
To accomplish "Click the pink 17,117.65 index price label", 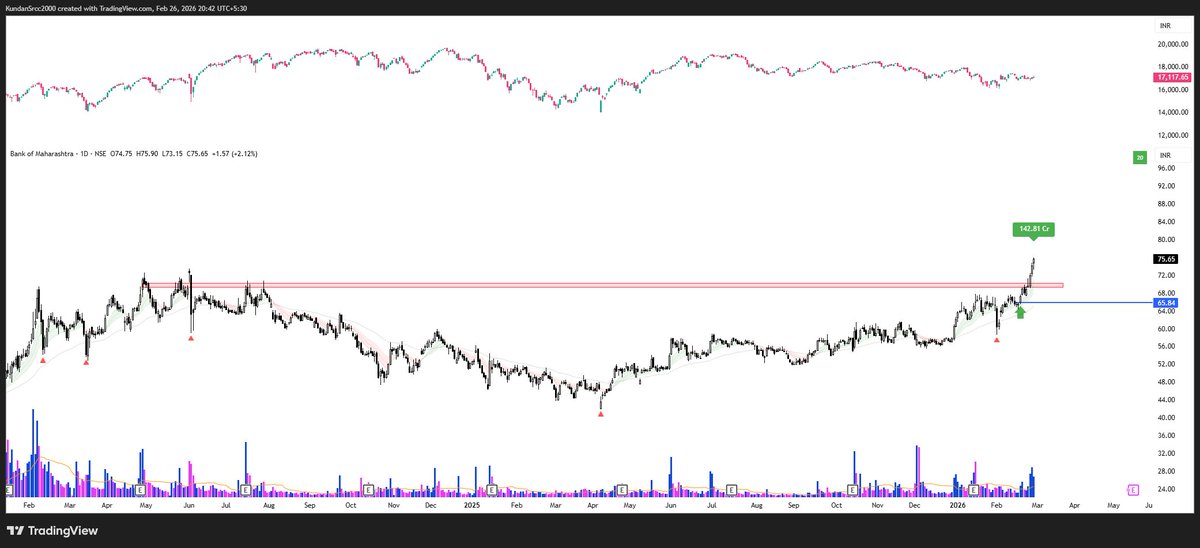I will pos(1170,76).
